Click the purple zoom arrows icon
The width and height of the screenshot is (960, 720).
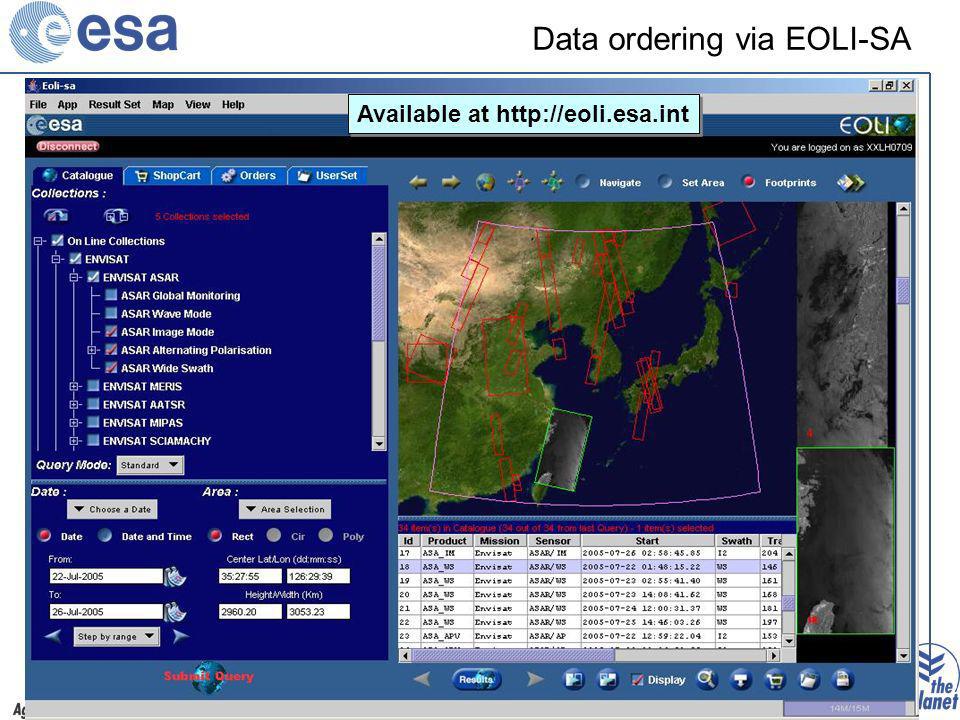519,182
